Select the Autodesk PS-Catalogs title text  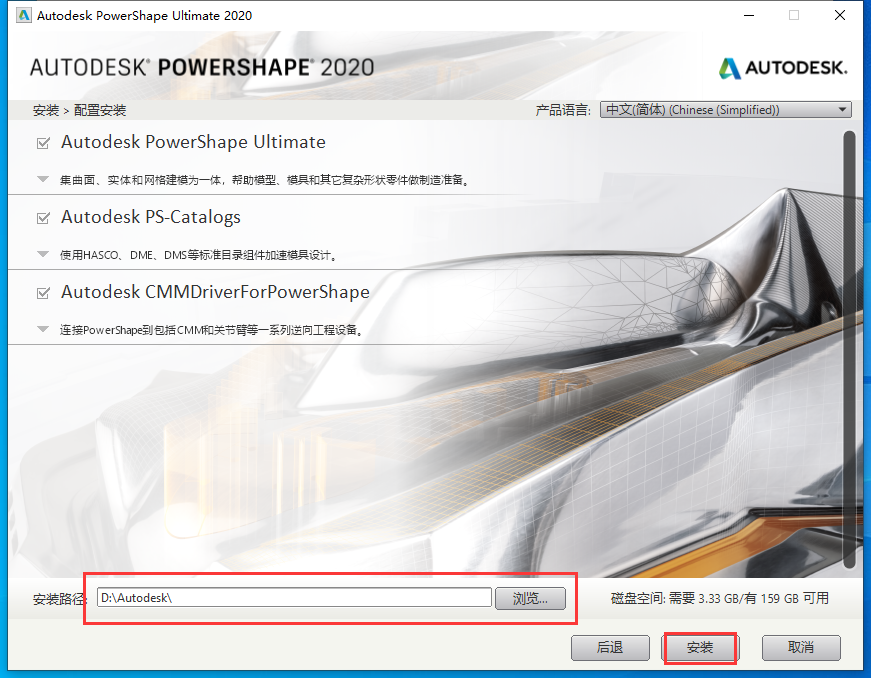pyautogui.click(x=151, y=217)
